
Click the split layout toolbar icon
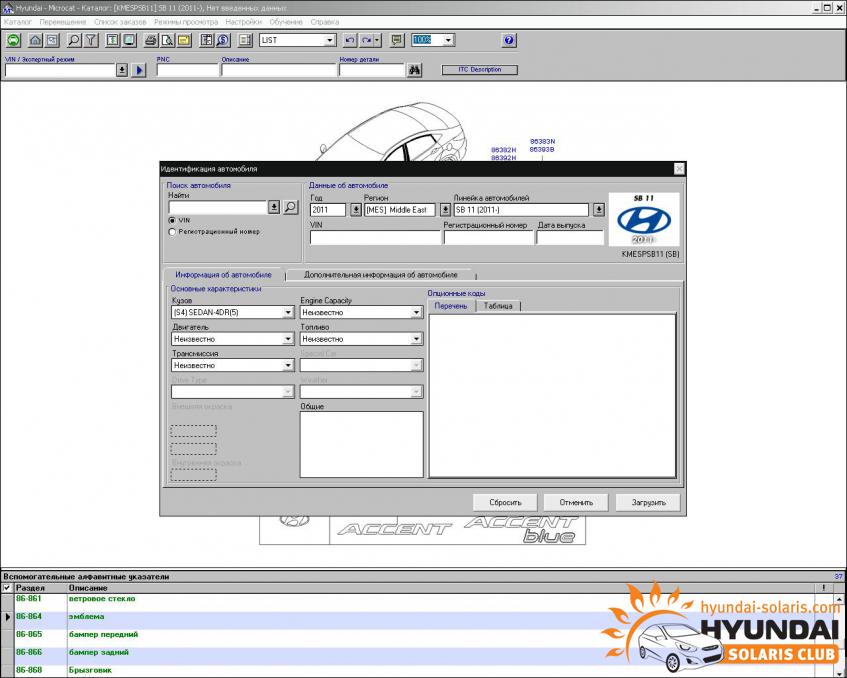point(245,40)
